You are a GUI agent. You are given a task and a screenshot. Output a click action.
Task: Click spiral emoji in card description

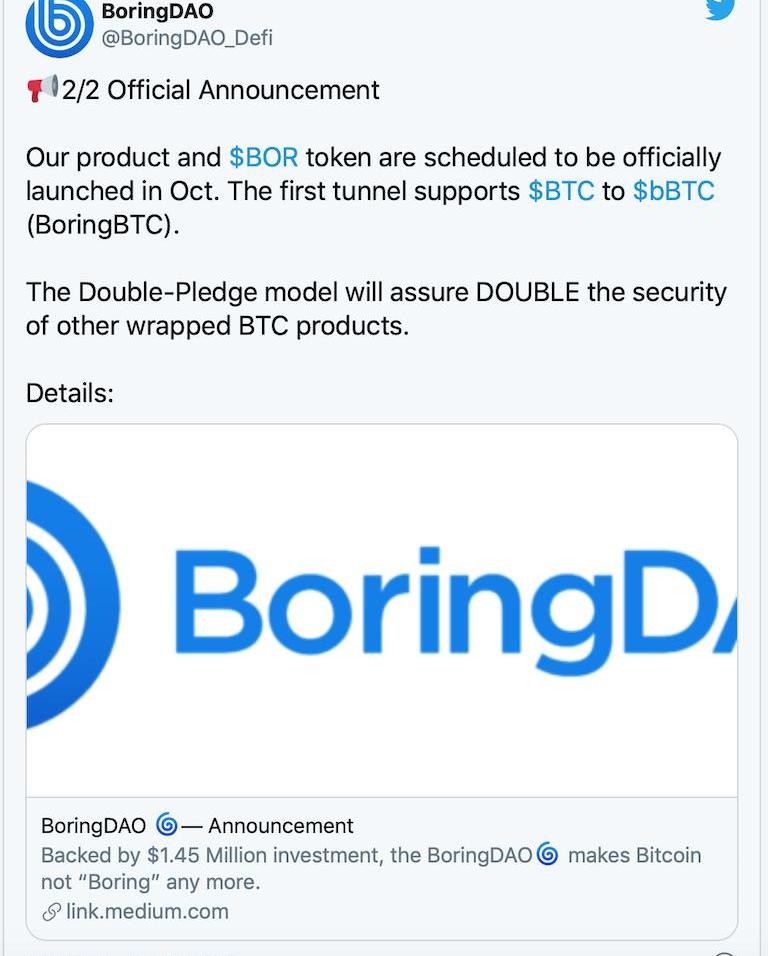pyautogui.click(x=548, y=854)
